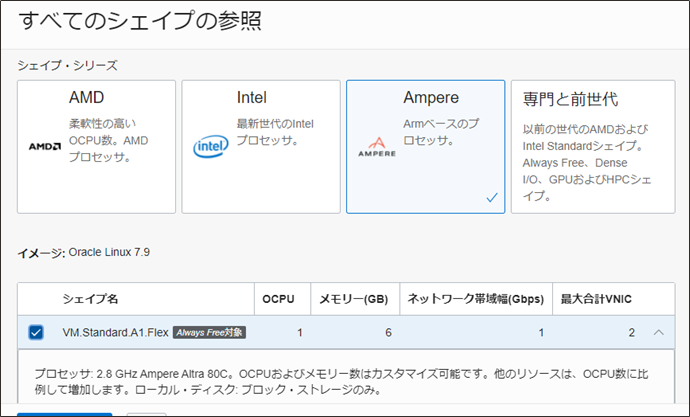Click the Oracle Linux 7.9 image label
The height and width of the screenshot is (417, 690).
110,251
